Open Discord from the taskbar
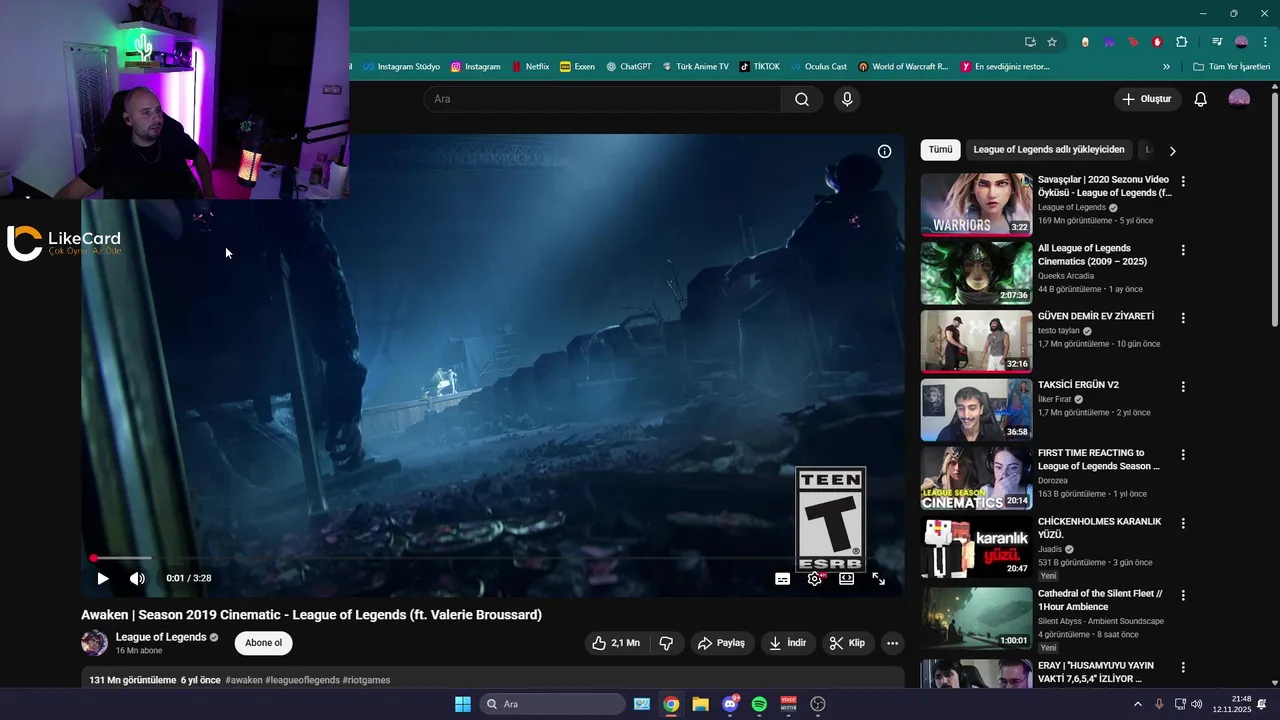Image resolution: width=1280 pixels, height=720 pixels. pyautogui.click(x=730, y=704)
